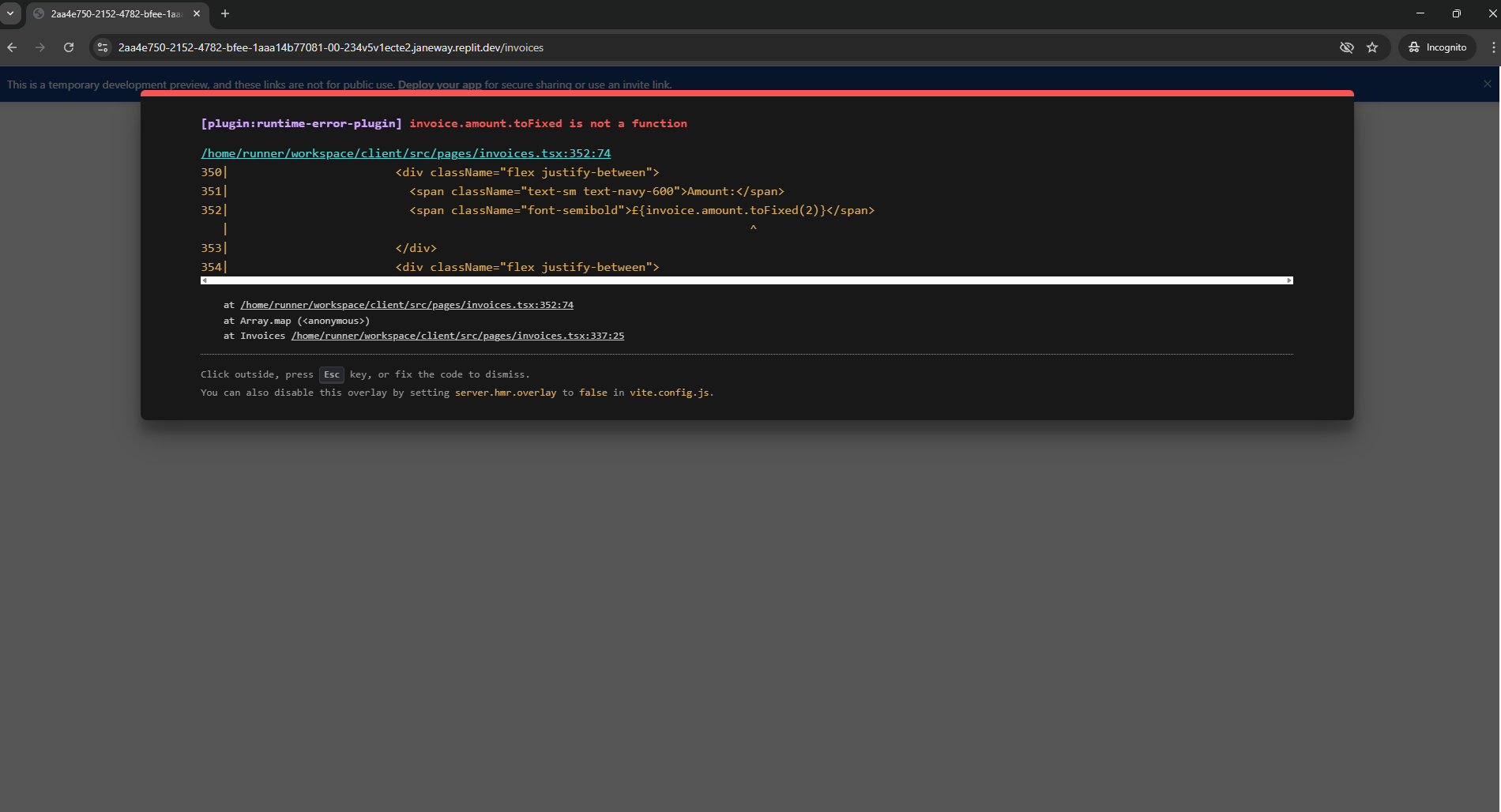Close the current browser tab
1501x812 pixels.
point(197,13)
